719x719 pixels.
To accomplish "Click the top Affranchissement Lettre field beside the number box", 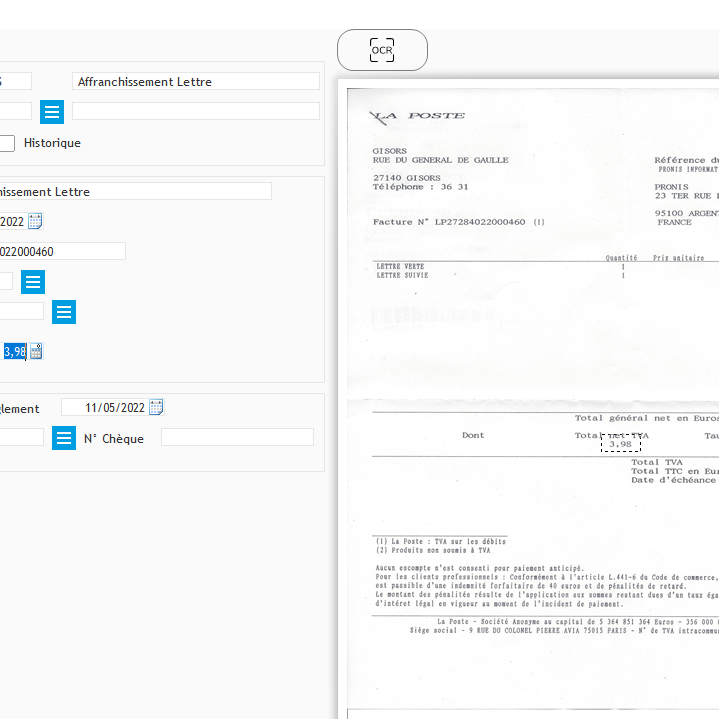I will click(196, 82).
